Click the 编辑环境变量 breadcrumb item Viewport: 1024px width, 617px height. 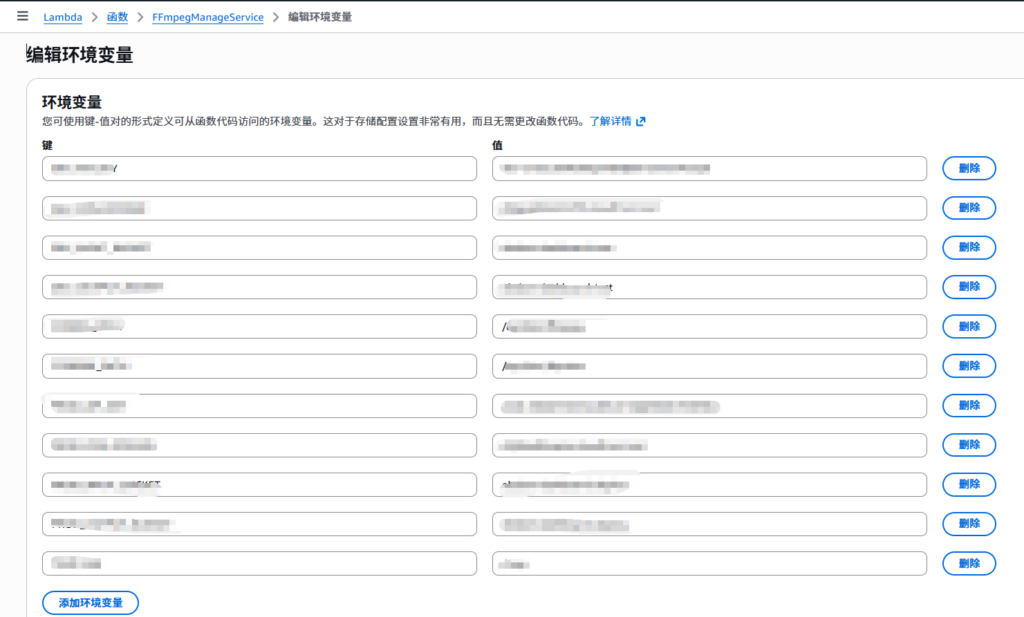[x=319, y=17]
